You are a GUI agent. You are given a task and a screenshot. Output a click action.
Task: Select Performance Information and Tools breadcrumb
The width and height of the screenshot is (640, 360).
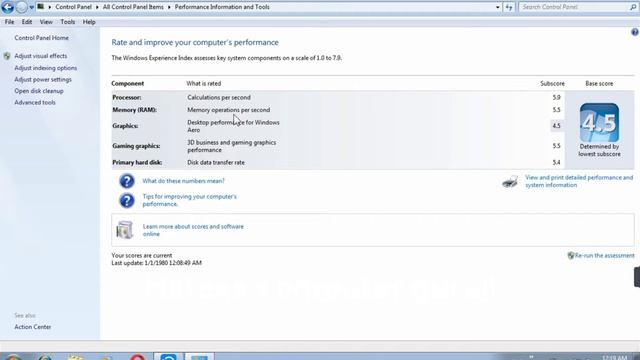222,7
